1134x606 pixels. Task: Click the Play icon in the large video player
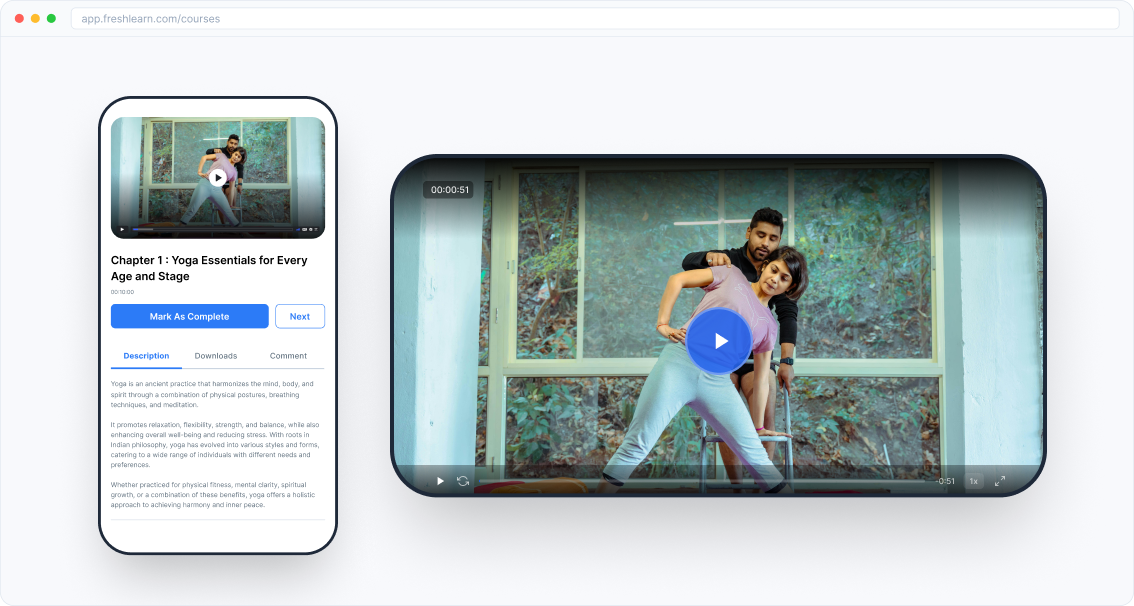(x=440, y=481)
